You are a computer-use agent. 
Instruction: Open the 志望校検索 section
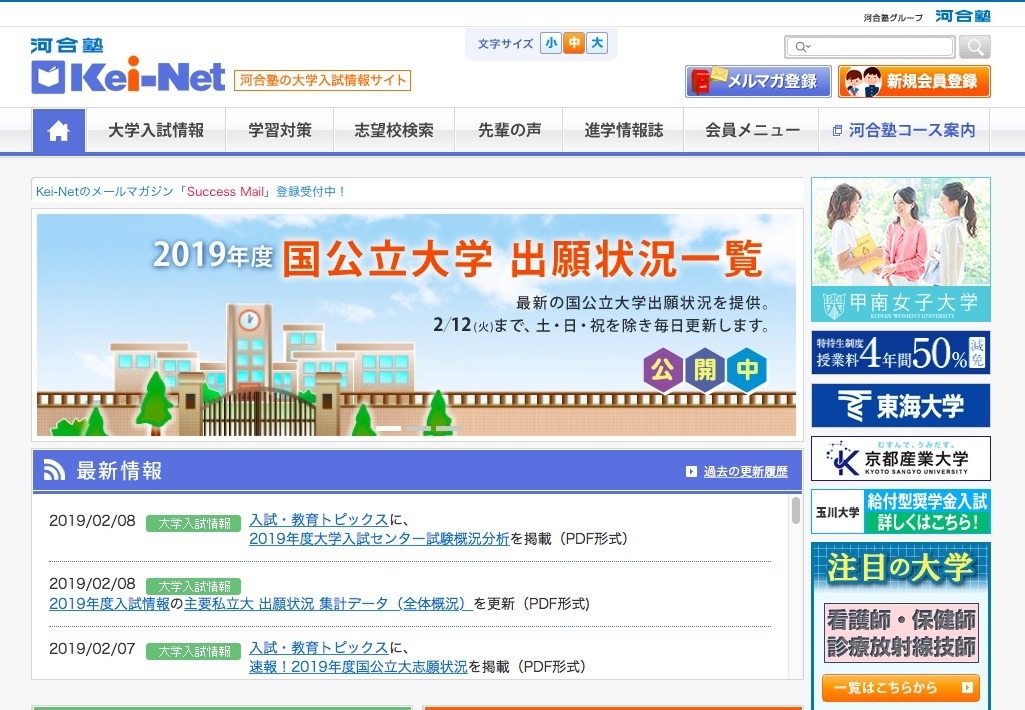point(394,129)
